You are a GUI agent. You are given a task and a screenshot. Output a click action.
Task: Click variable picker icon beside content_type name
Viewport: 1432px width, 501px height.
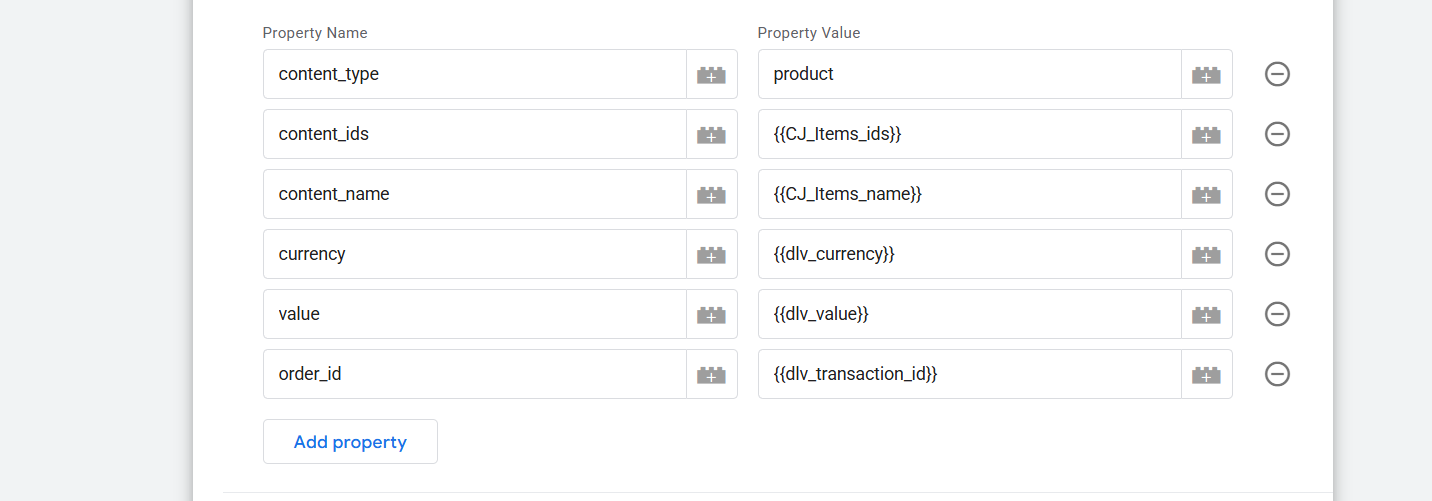coord(711,74)
